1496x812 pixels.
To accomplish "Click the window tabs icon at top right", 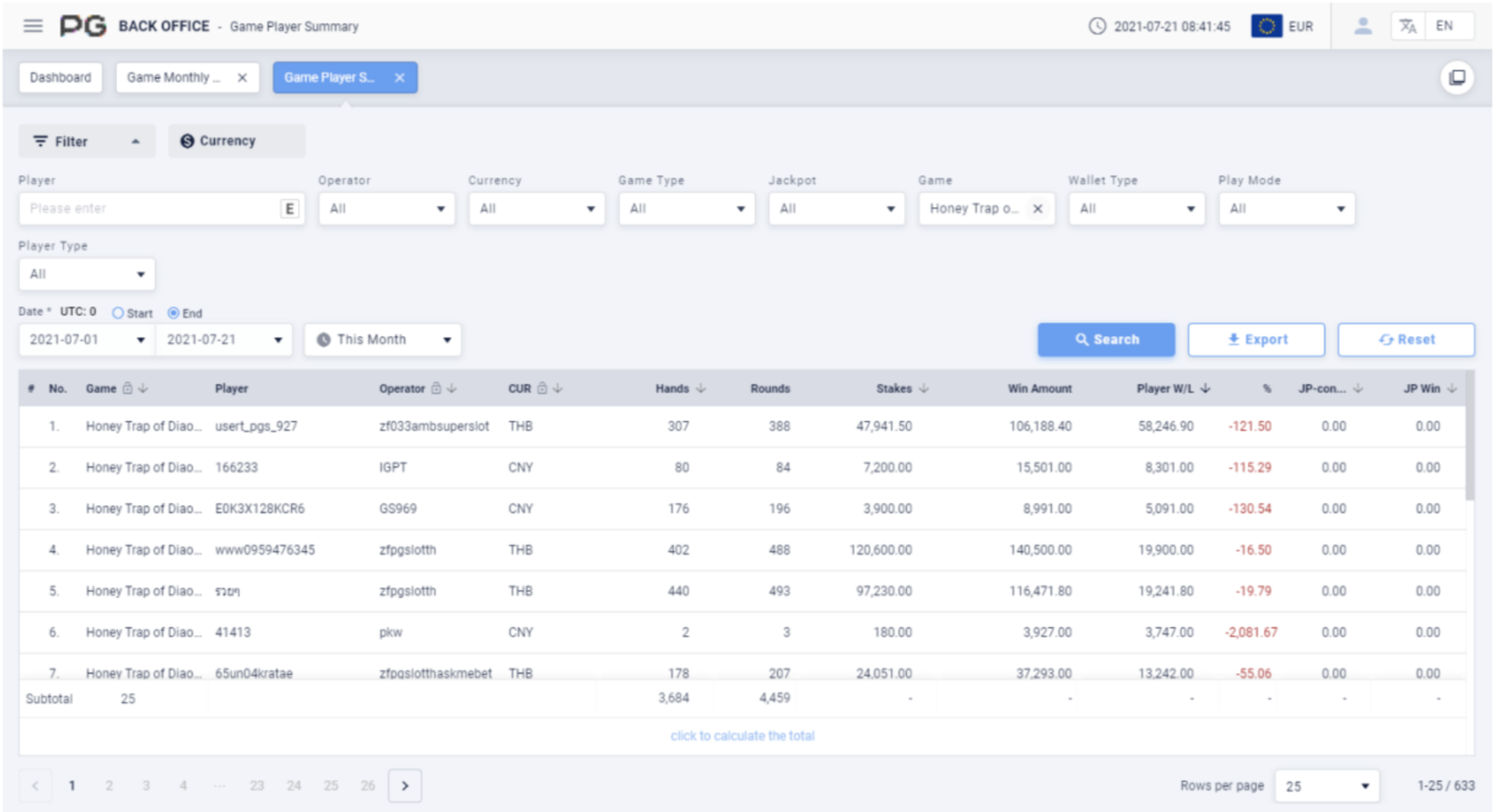I will (x=1457, y=77).
